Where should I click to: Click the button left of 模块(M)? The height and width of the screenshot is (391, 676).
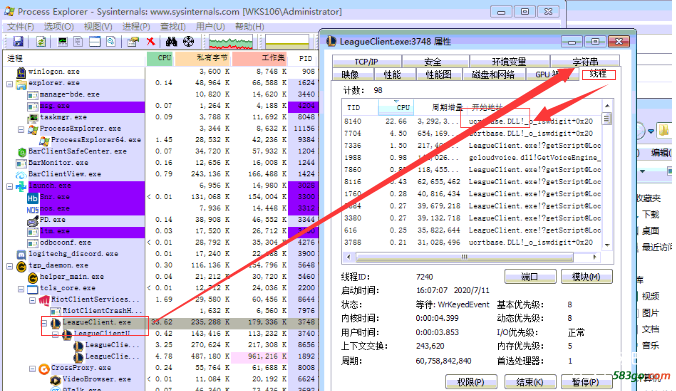530,276
